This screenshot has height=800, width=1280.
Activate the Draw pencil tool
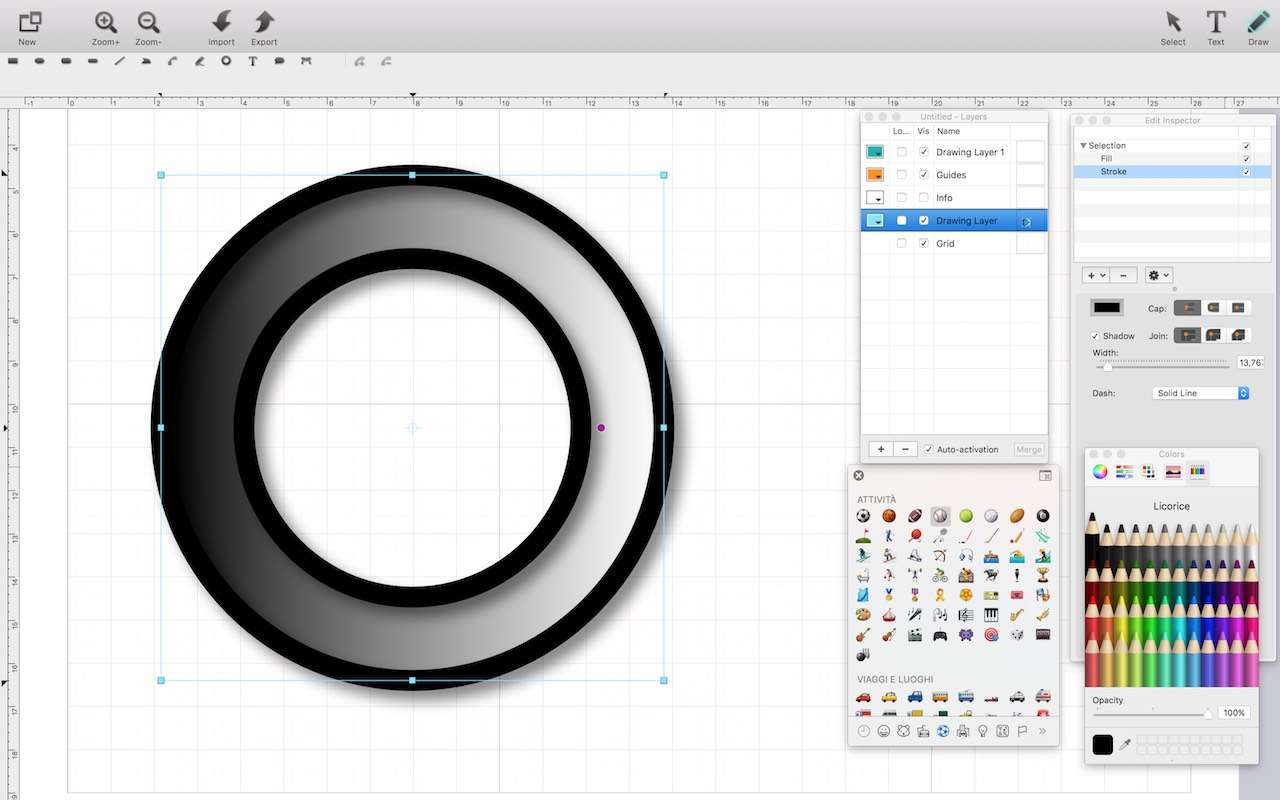[x=1258, y=22]
